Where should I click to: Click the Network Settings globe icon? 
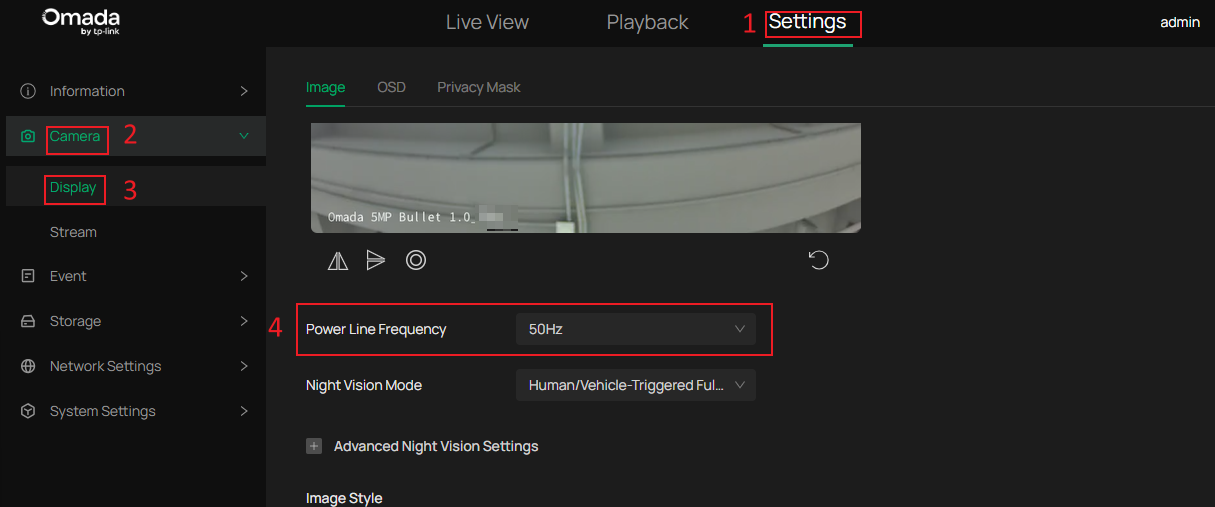click(28, 366)
